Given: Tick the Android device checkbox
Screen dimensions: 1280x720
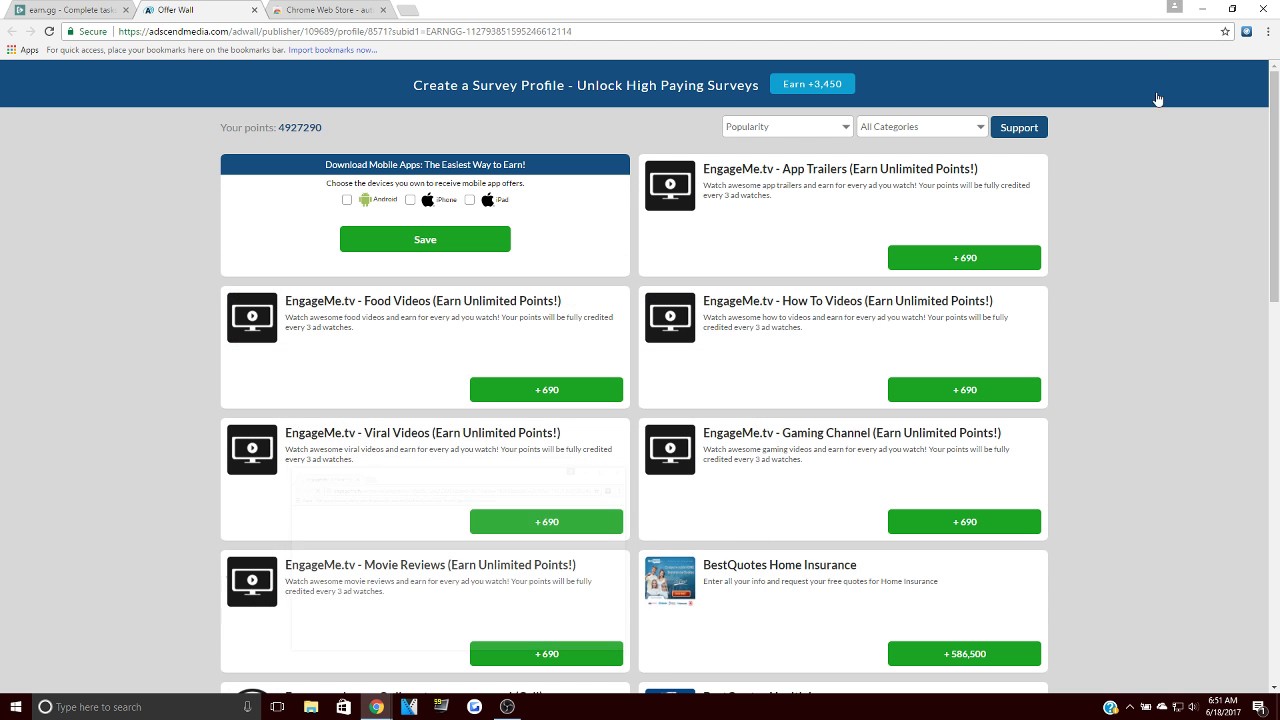Looking at the screenshot, I should tap(347, 200).
